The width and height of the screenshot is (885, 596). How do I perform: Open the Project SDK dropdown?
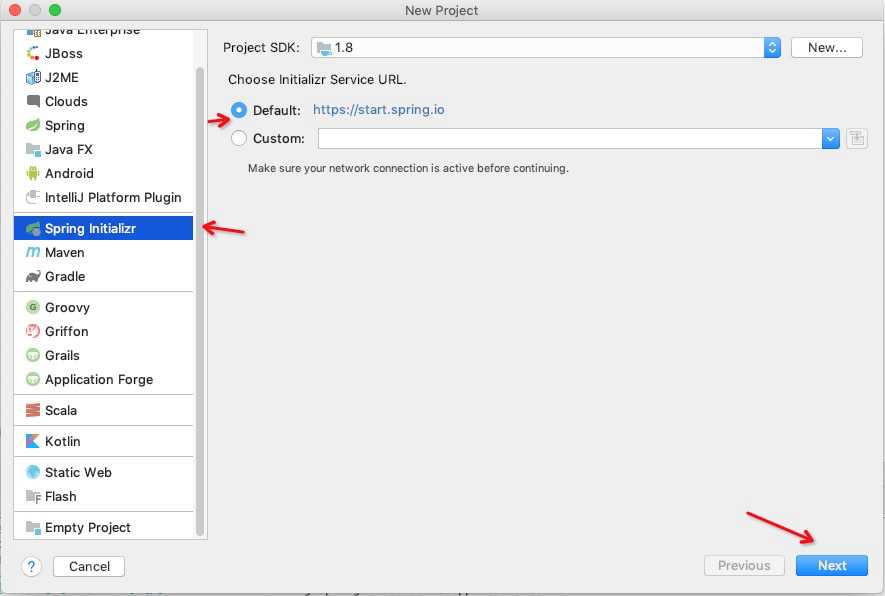(x=545, y=47)
